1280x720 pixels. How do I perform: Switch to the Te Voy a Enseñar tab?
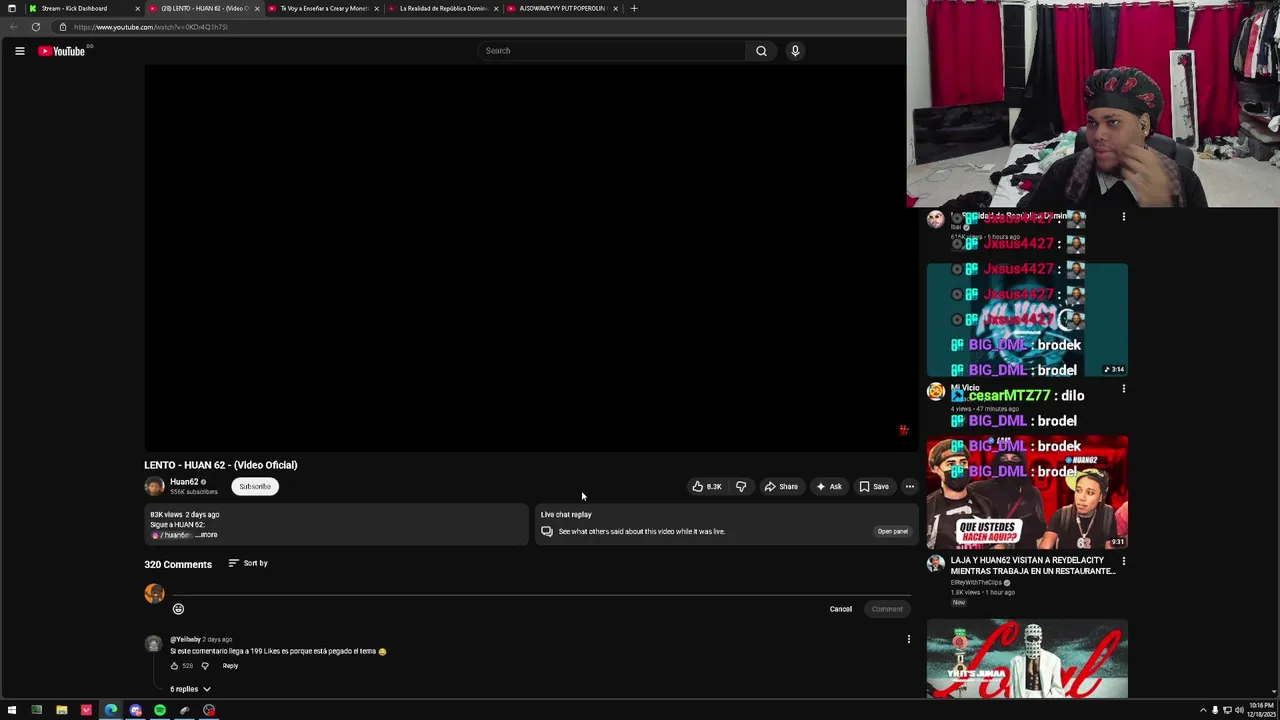323,8
